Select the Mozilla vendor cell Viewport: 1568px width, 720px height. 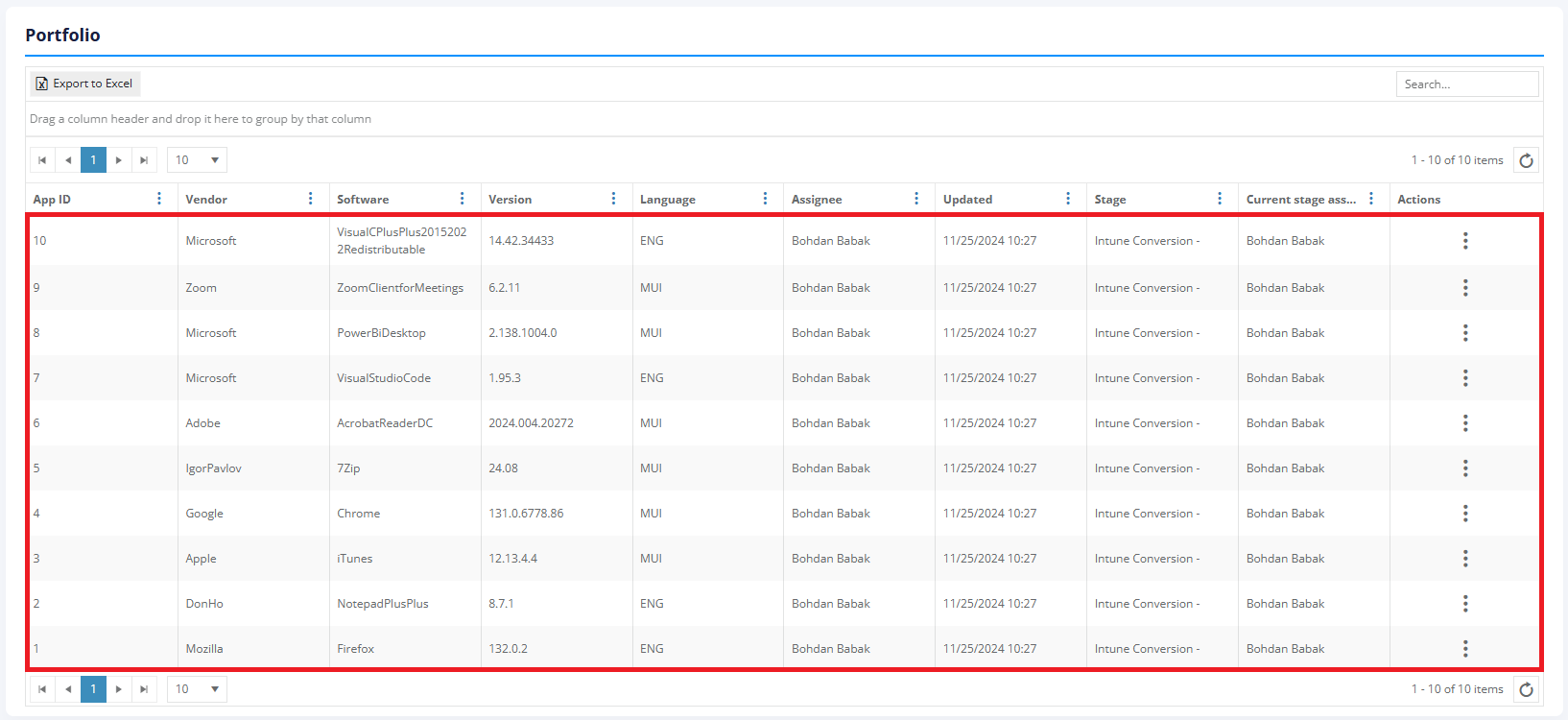point(253,649)
